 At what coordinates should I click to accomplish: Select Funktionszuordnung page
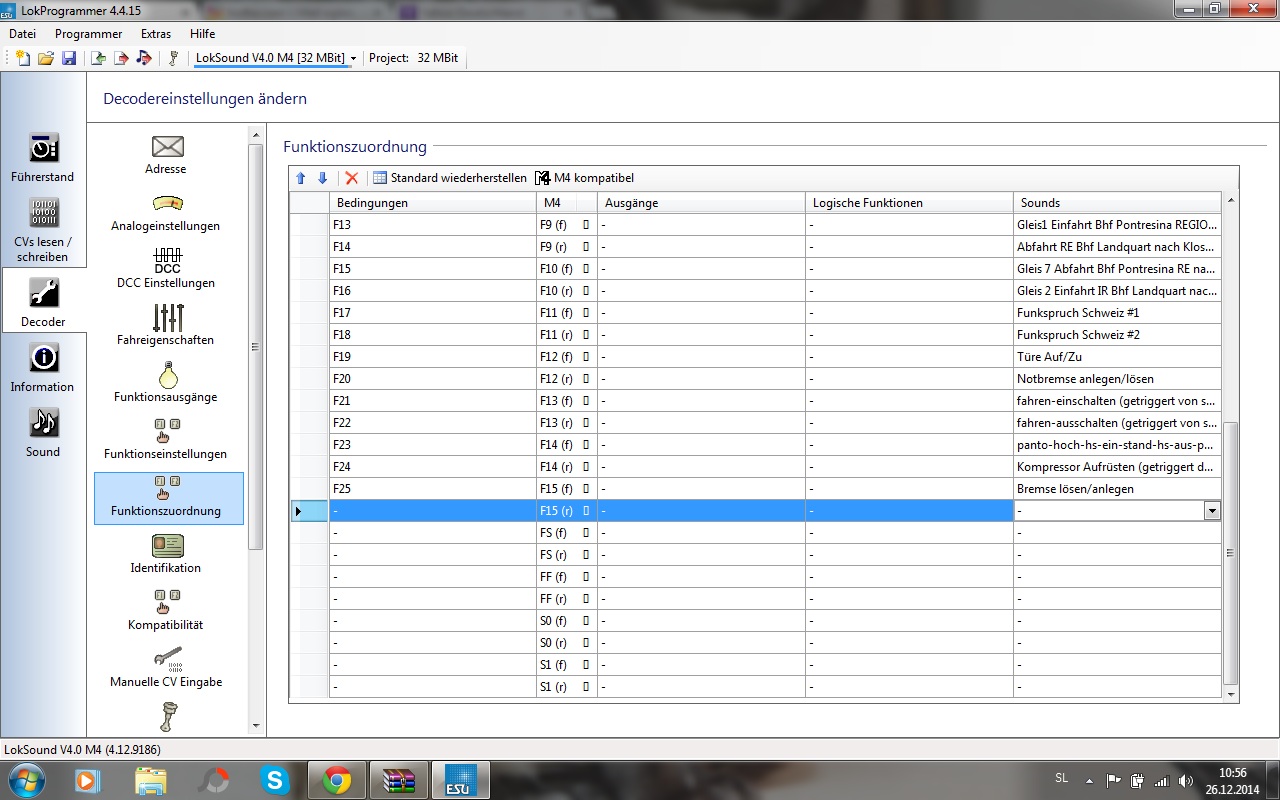coord(169,498)
